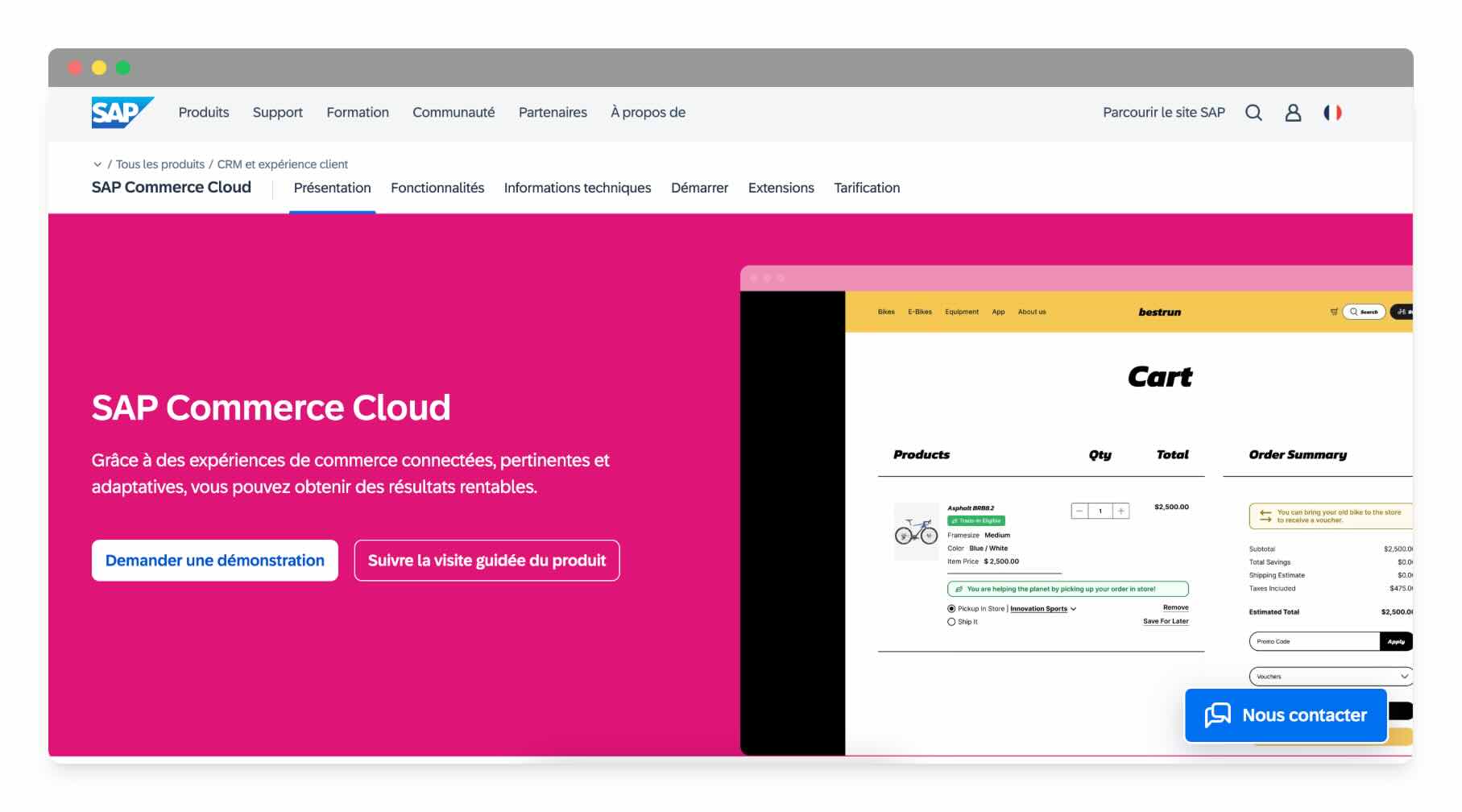
Task: Click the Save For Later link
Action: [1166, 621]
